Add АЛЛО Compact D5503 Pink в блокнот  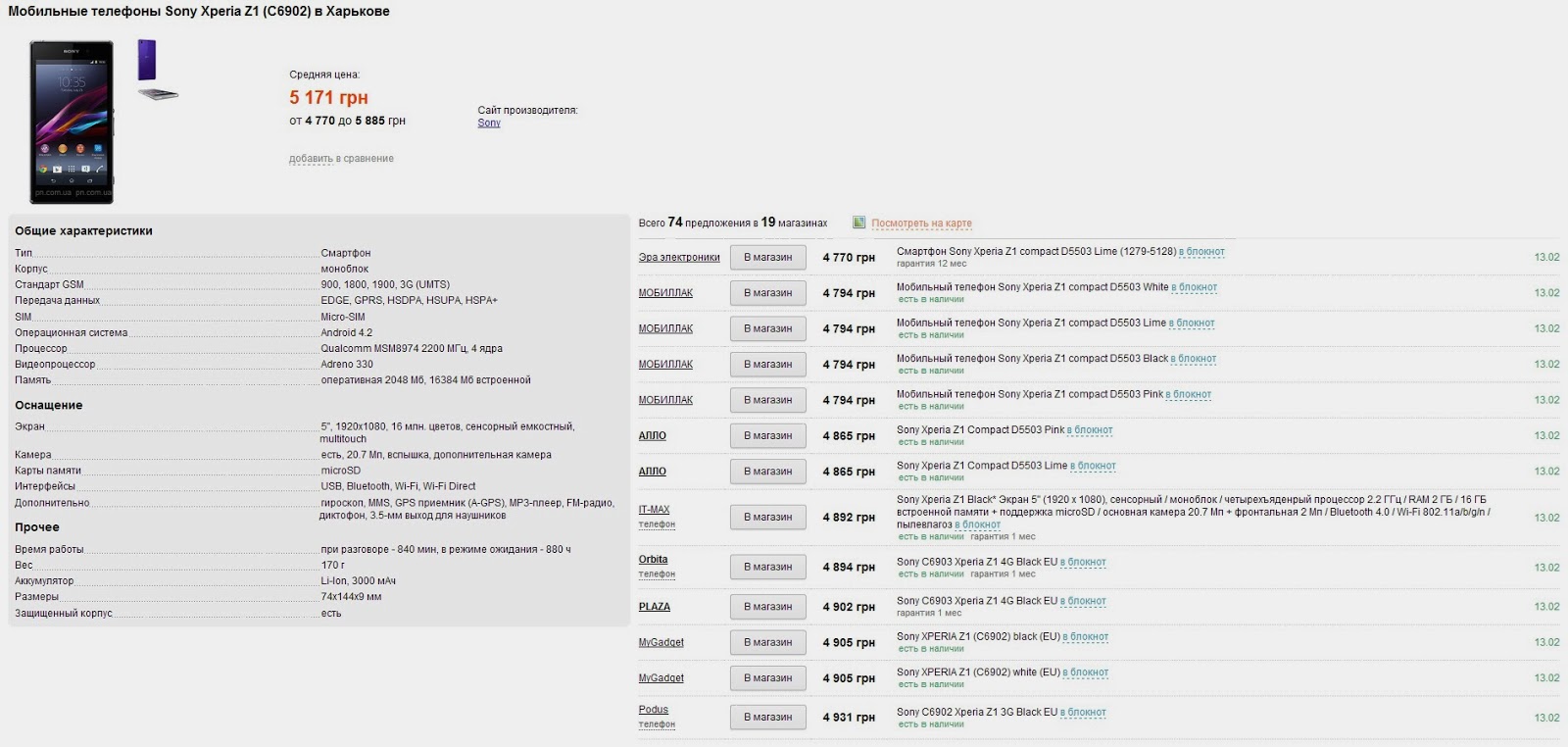(x=1090, y=430)
